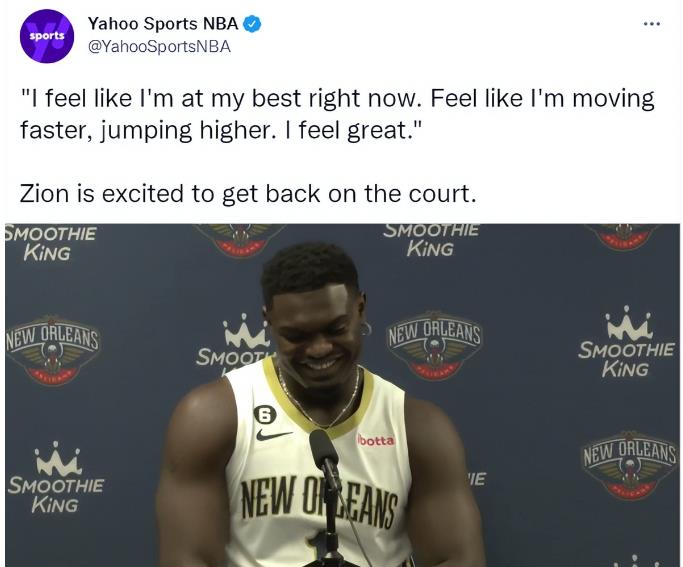Screen dimensions: 683x567
Task: Open the three-dot more options menu
Action: tap(652, 24)
